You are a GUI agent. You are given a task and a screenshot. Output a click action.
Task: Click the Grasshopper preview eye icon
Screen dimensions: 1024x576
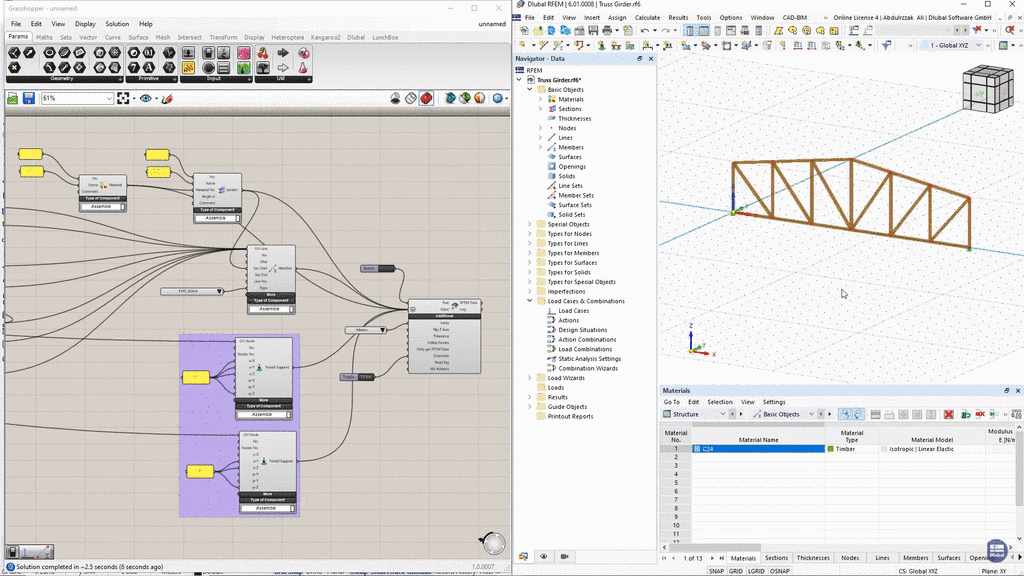click(147, 98)
